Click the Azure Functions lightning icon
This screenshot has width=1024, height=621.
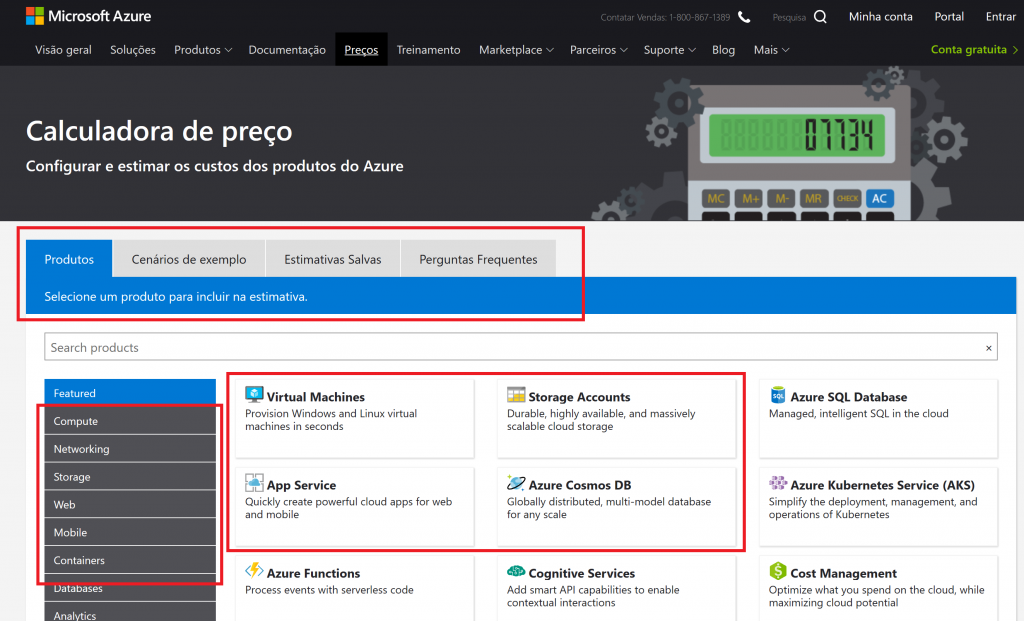(254, 571)
